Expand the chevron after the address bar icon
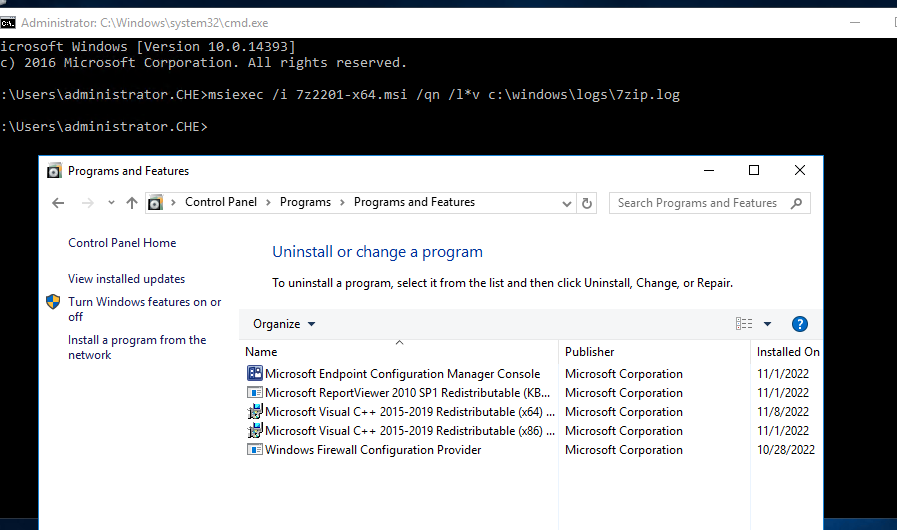Image resolution: width=897 pixels, height=530 pixels. [173, 202]
